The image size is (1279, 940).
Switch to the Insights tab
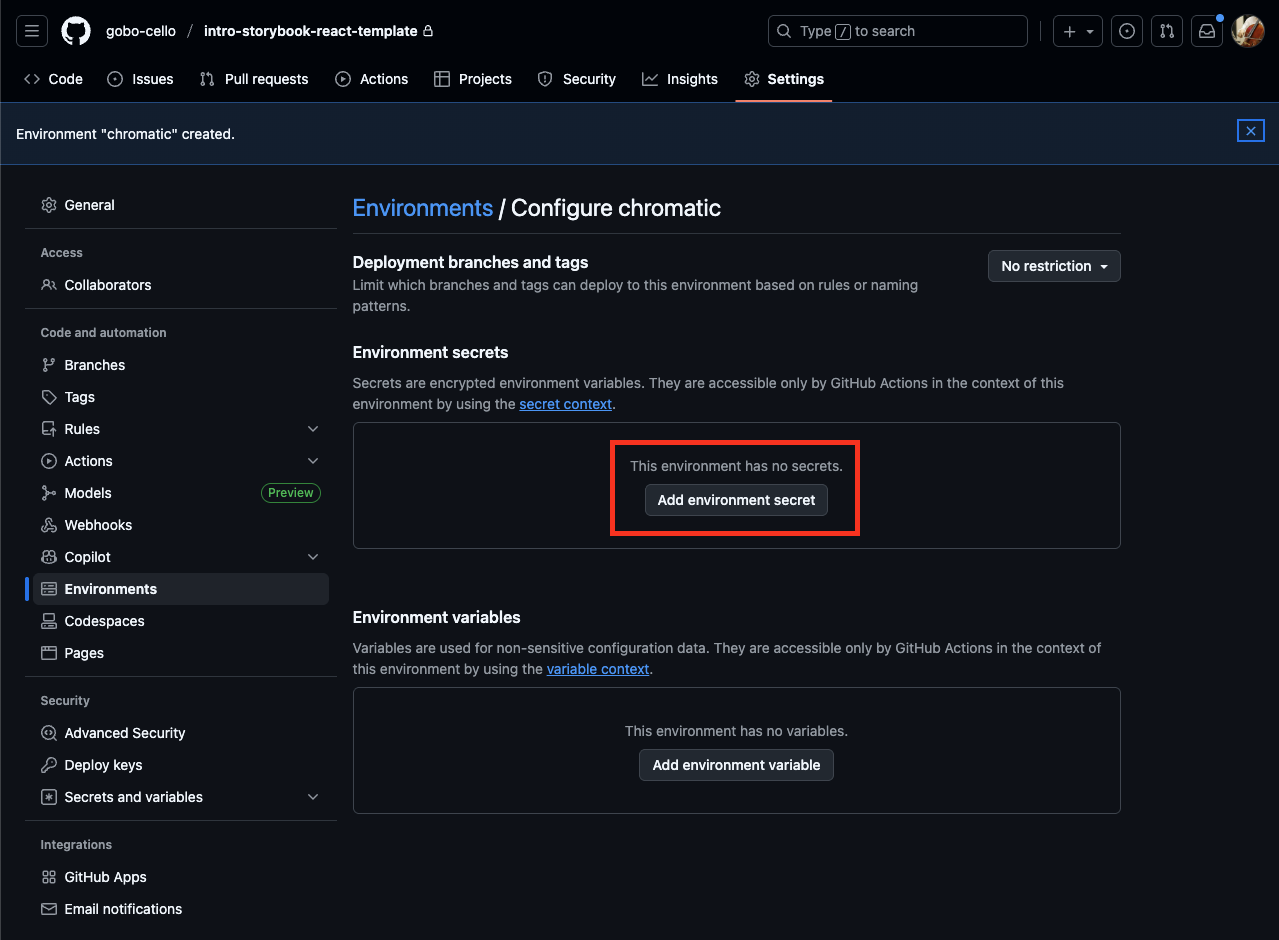(680, 79)
